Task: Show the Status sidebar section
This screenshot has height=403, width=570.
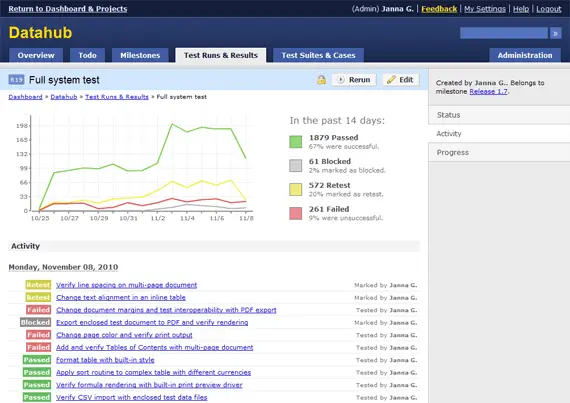Action: coord(499,115)
